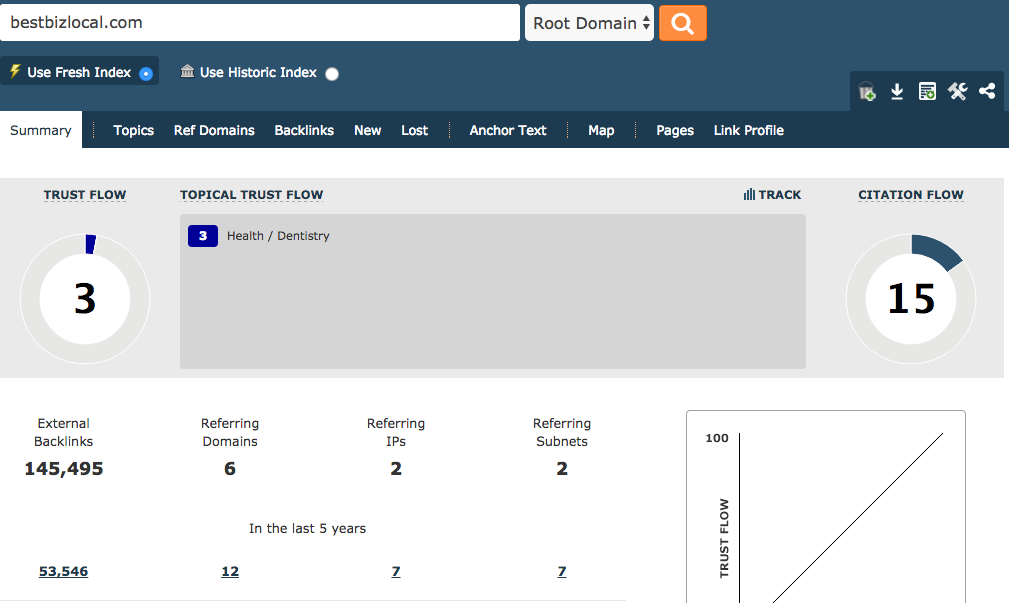
Task: Open the Anchor Text tab
Action: [508, 130]
